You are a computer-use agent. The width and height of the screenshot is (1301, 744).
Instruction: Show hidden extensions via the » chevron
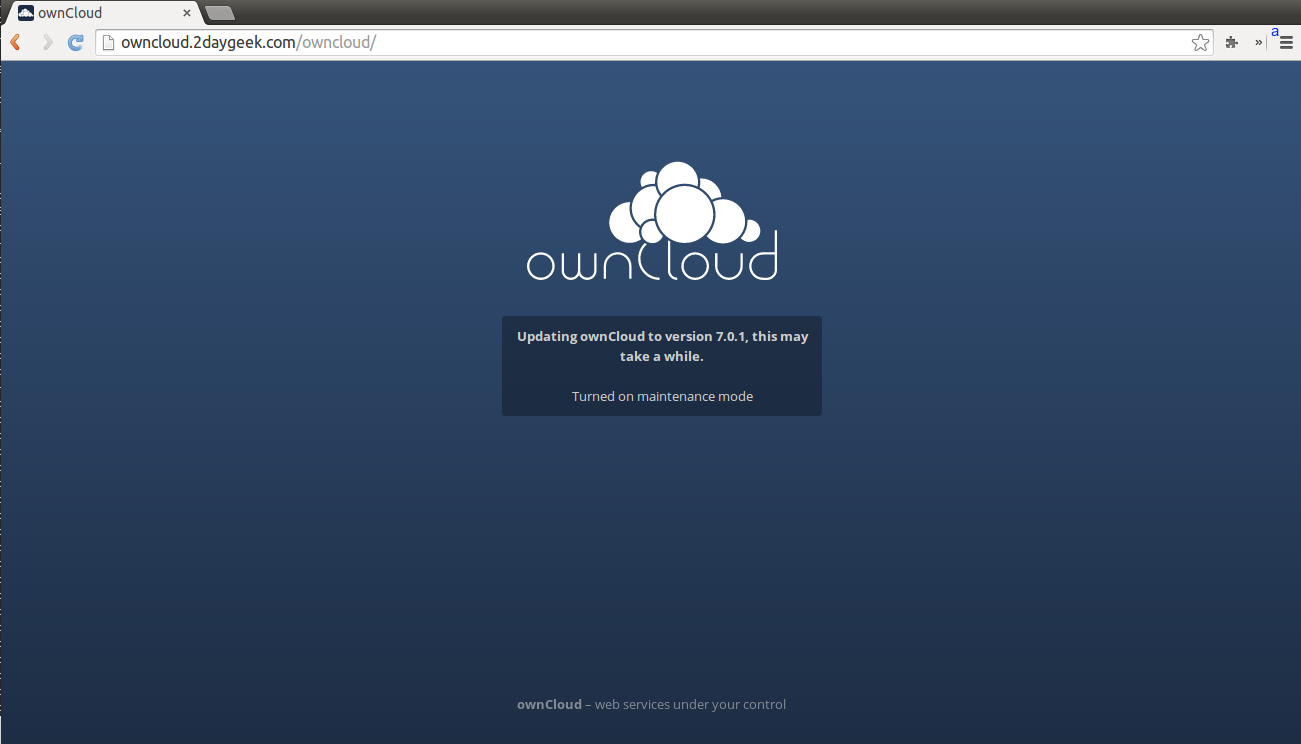coord(1258,42)
